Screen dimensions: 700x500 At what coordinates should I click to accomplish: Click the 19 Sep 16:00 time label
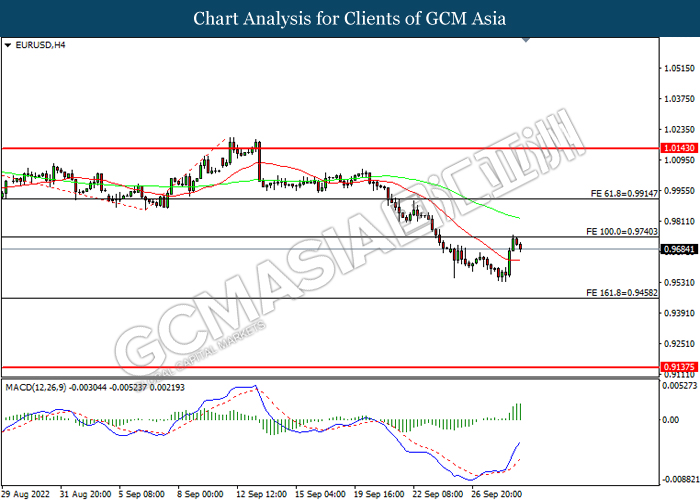coord(379,494)
